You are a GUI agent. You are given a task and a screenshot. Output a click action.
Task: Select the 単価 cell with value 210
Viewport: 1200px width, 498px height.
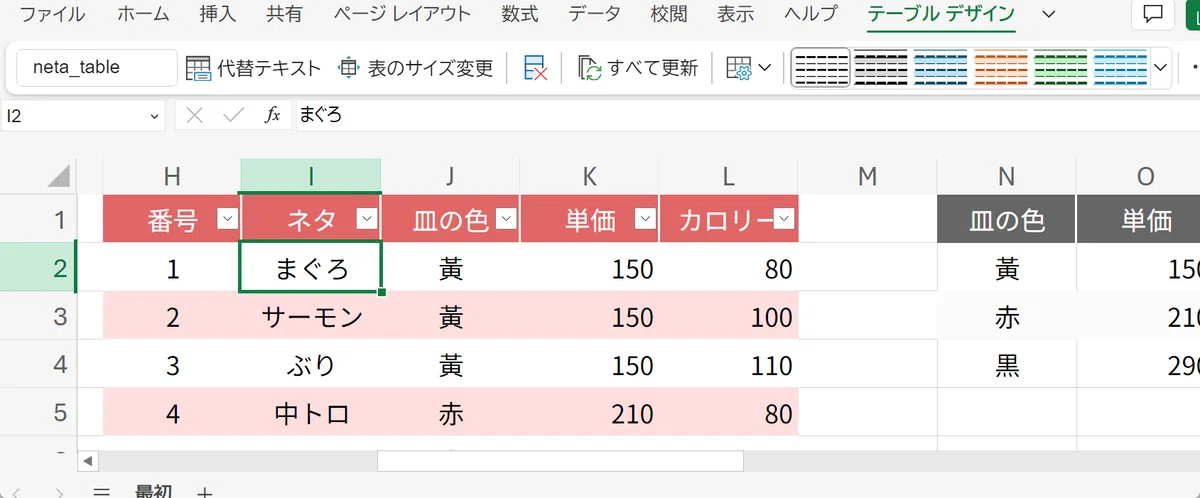coord(589,413)
